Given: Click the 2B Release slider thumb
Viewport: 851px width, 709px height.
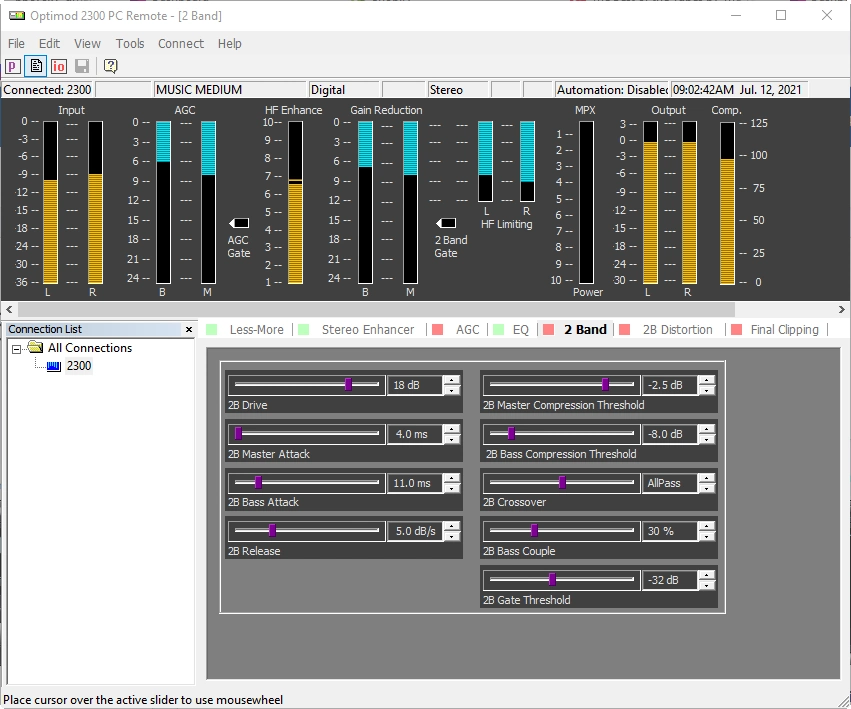Looking at the screenshot, I should click(x=272, y=530).
